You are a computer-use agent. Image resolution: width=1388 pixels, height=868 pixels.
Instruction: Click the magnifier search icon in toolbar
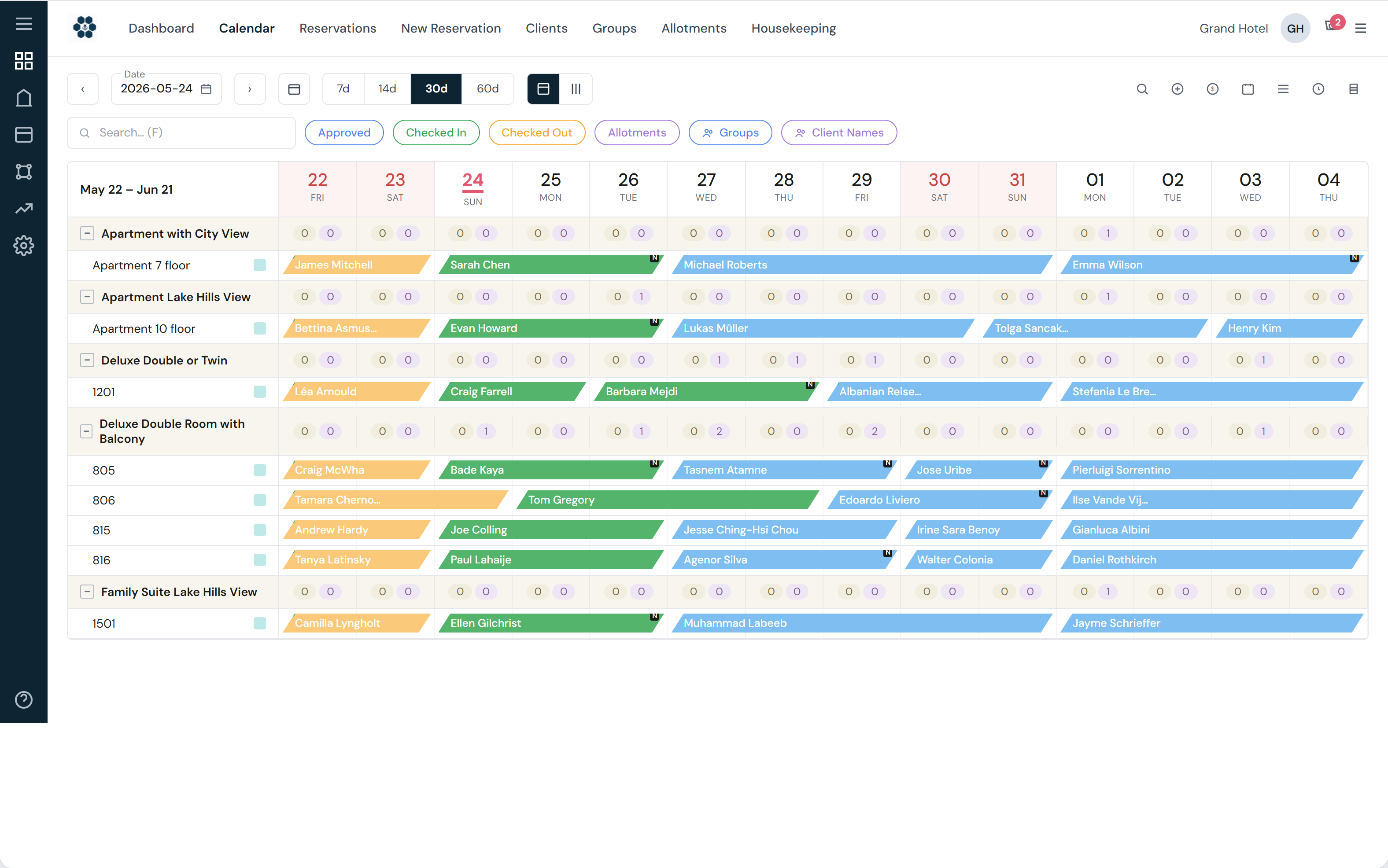[1142, 89]
